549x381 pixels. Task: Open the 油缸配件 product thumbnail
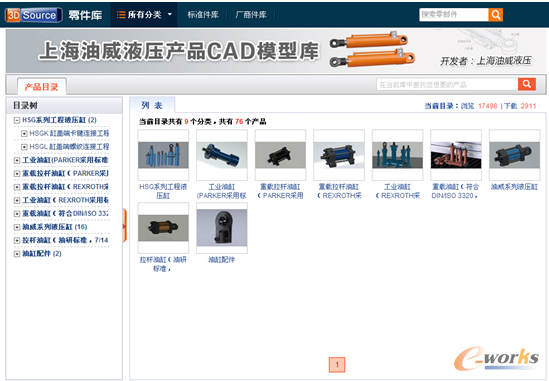(x=222, y=228)
